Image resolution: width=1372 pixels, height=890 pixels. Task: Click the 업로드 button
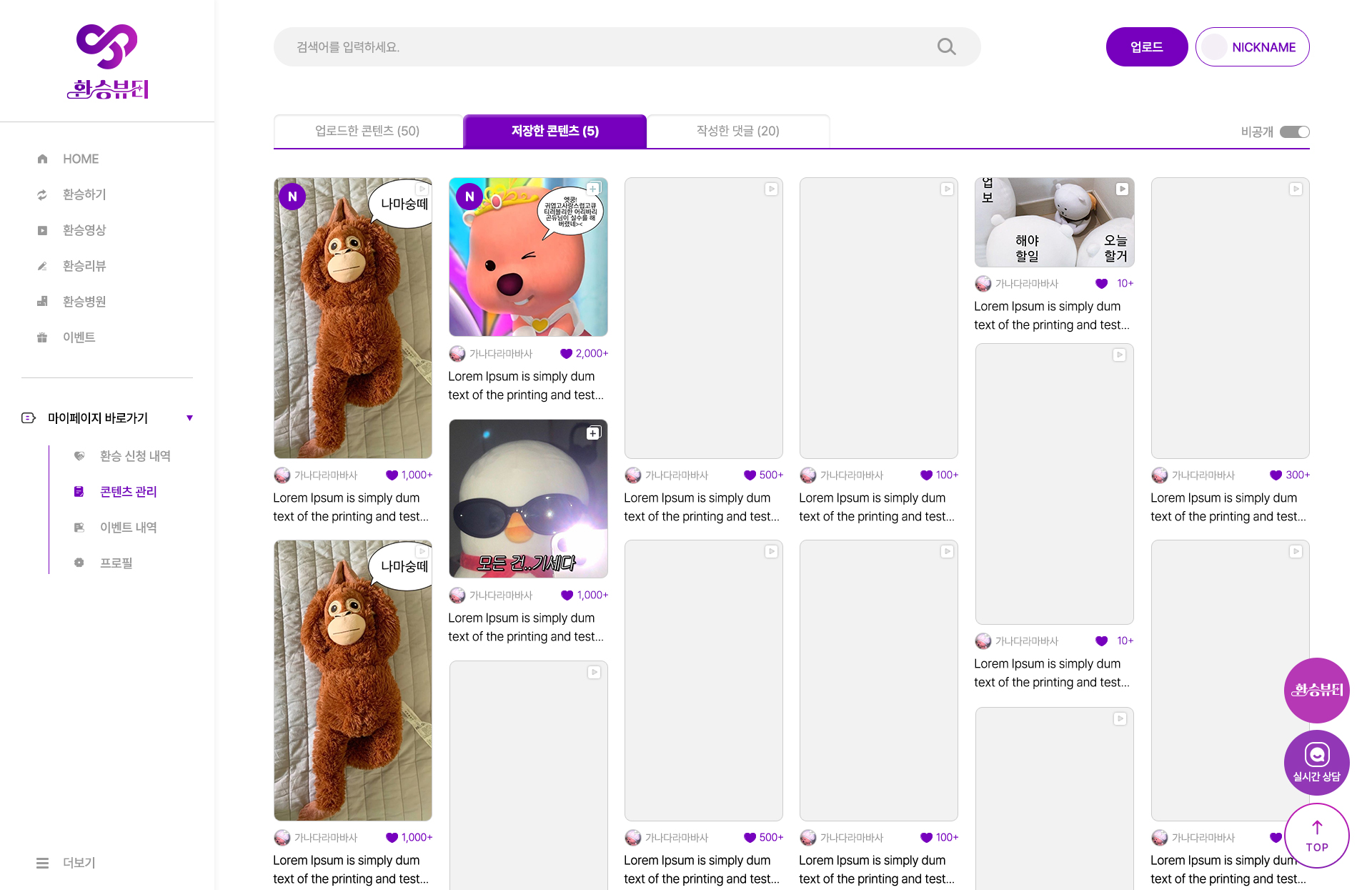(1146, 47)
